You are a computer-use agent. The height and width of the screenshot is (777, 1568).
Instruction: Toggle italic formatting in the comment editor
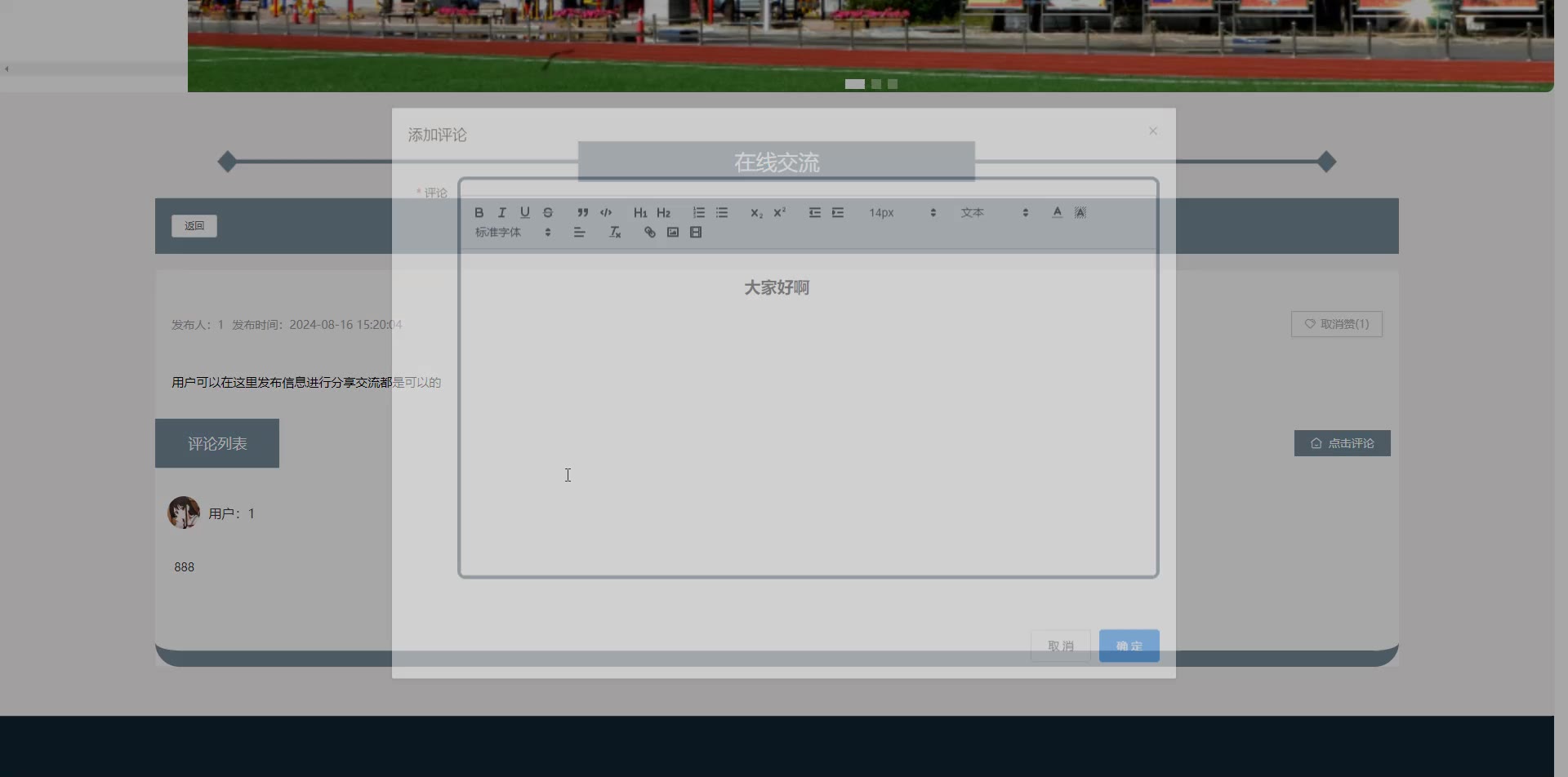tap(502, 212)
